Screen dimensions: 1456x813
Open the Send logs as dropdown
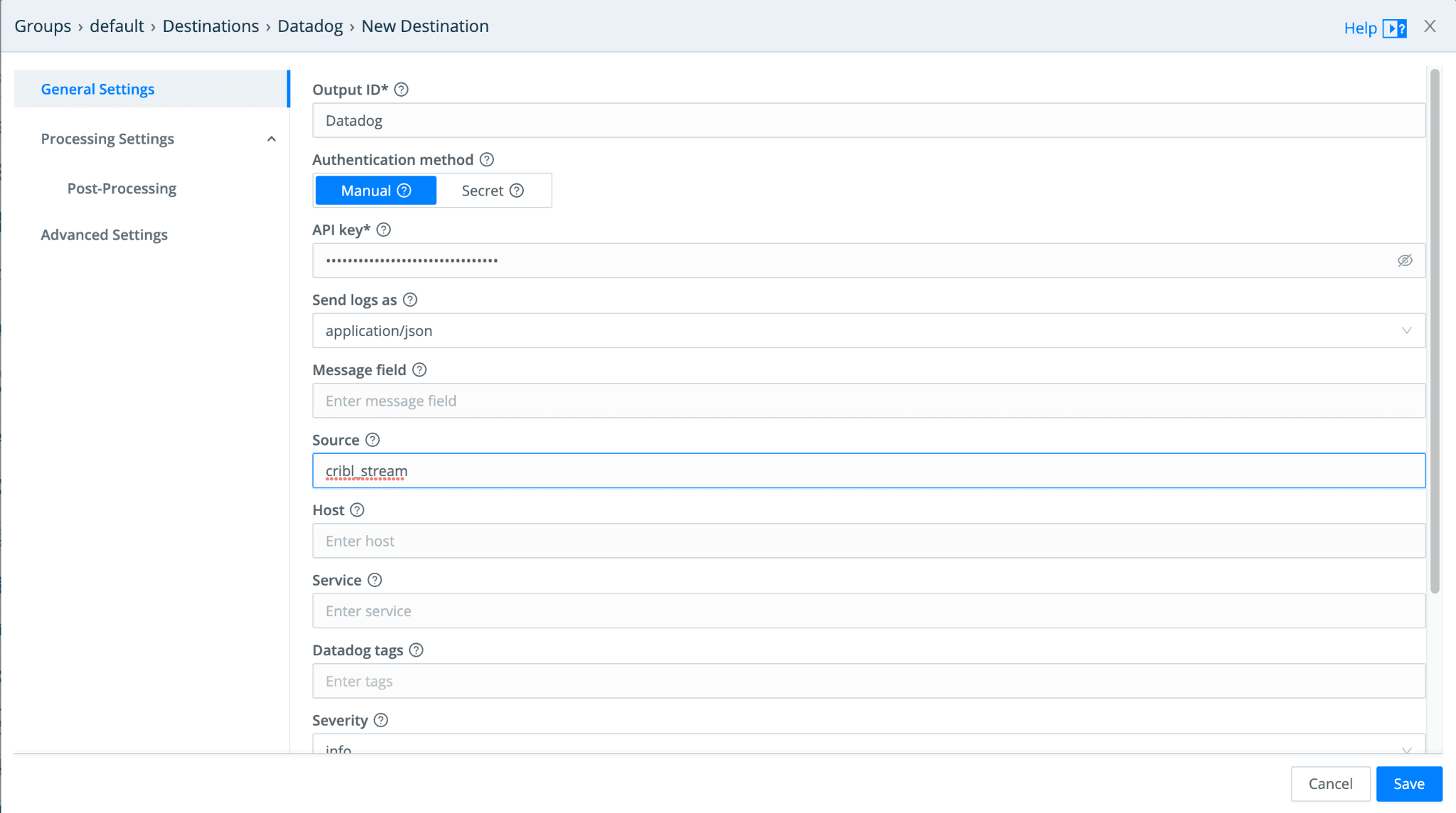point(868,330)
